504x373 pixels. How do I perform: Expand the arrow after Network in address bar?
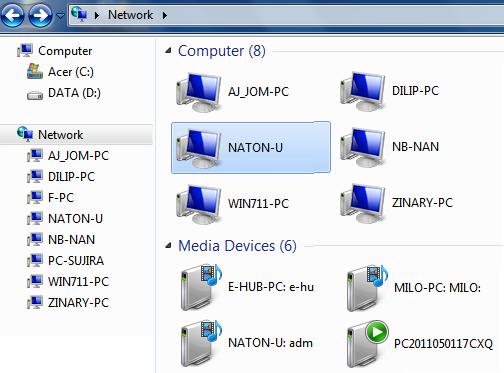(x=165, y=15)
